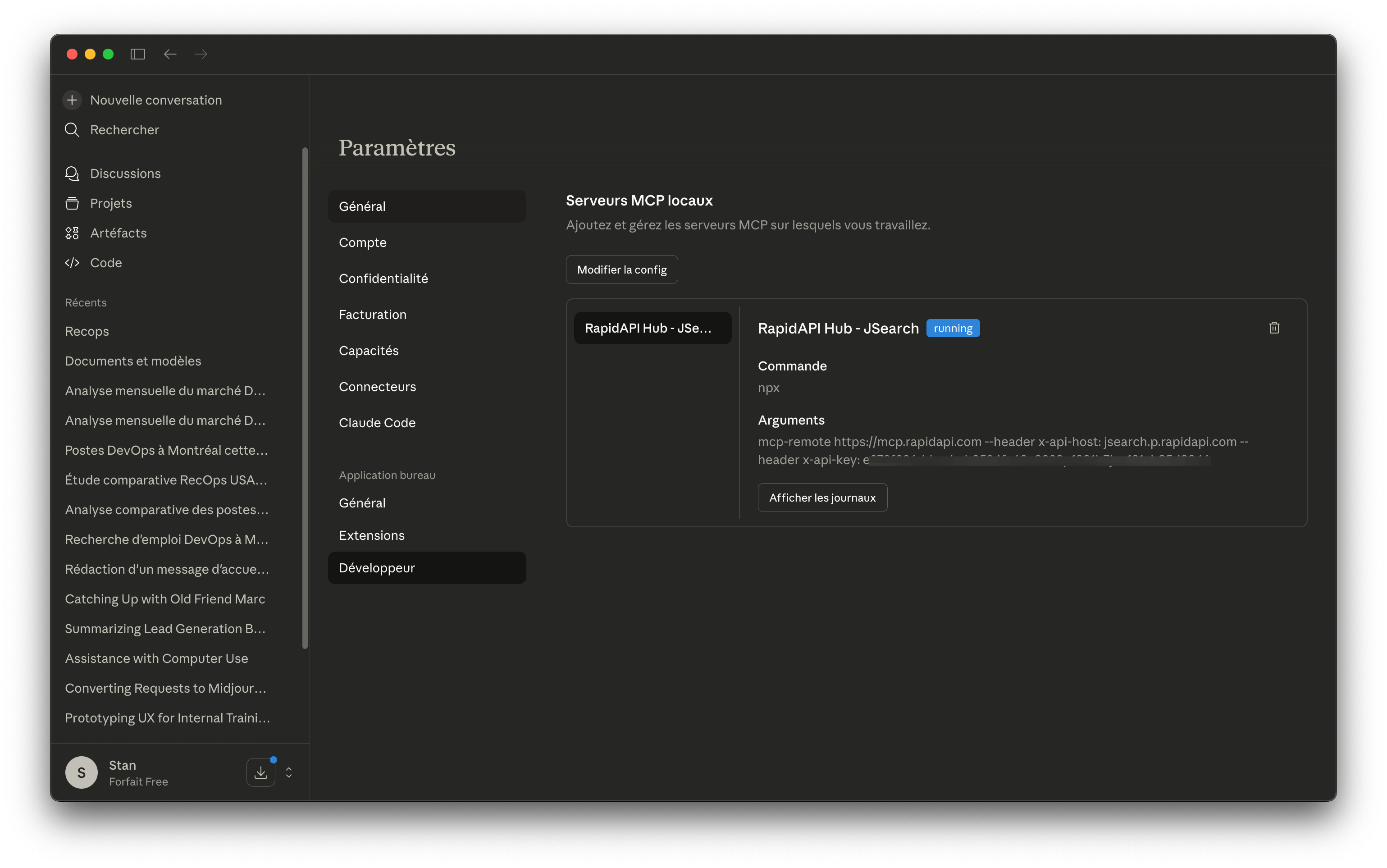Switch to Confidentialité settings
Screen dimensions: 1387x868
click(x=383, y=279)
